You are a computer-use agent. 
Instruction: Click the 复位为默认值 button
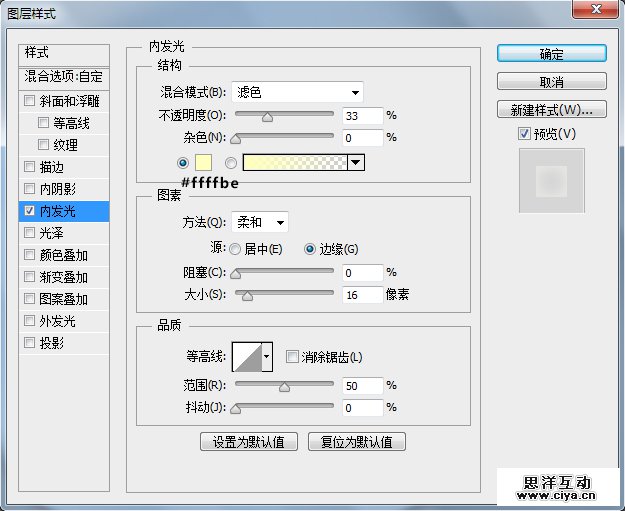point(357,442)
